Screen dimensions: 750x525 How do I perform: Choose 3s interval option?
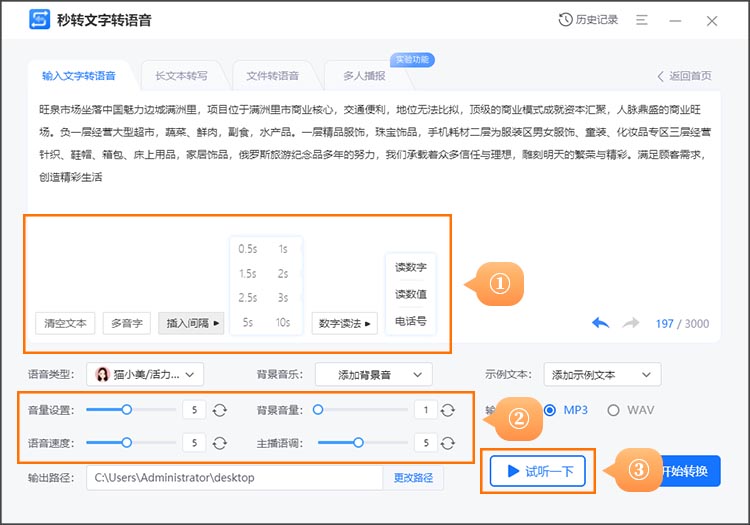pos(283,297)
